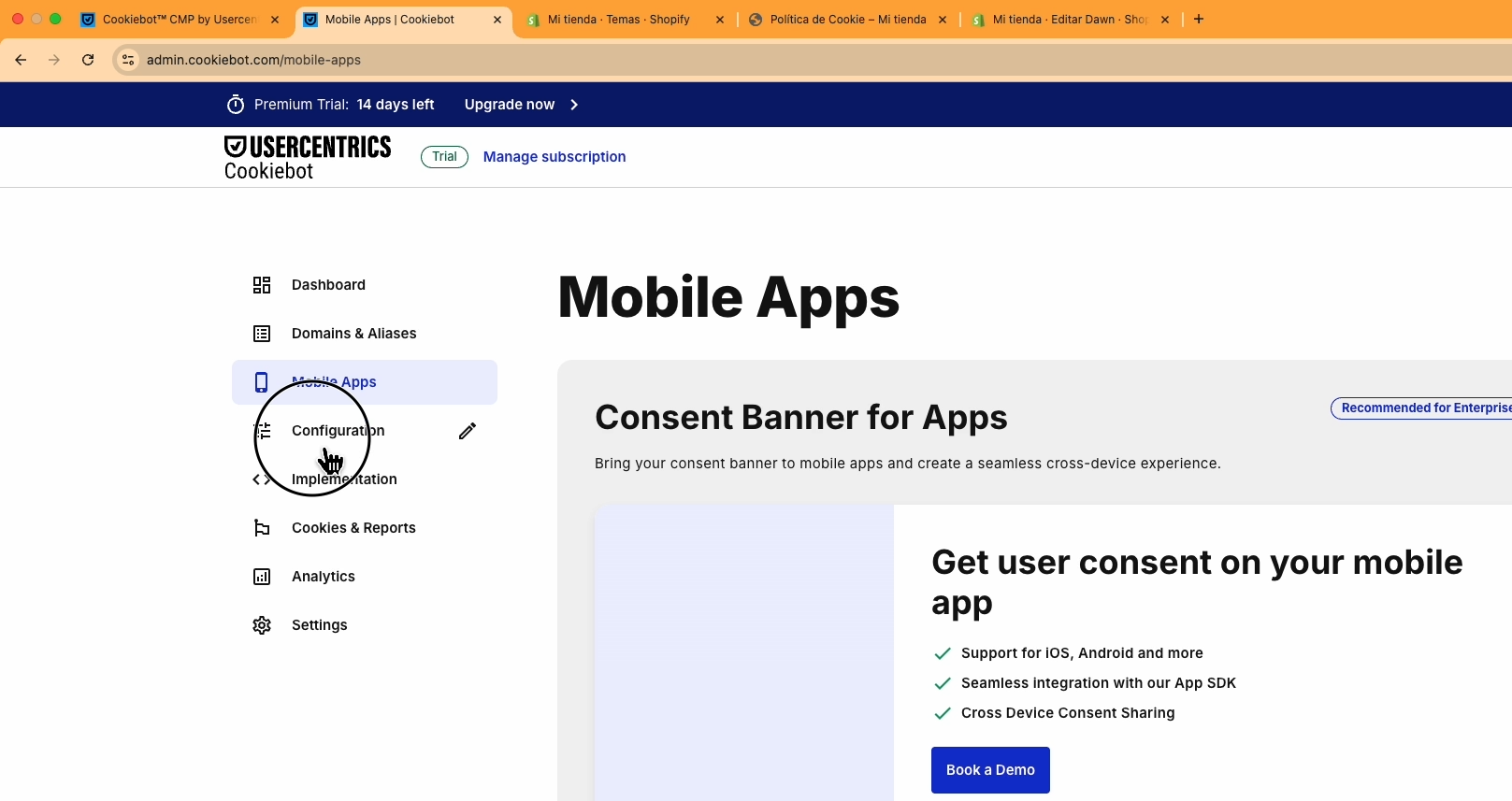Click the Implementation code brackets icon
The width and height of the screenshot is (1512, 801).
(262, 479)
